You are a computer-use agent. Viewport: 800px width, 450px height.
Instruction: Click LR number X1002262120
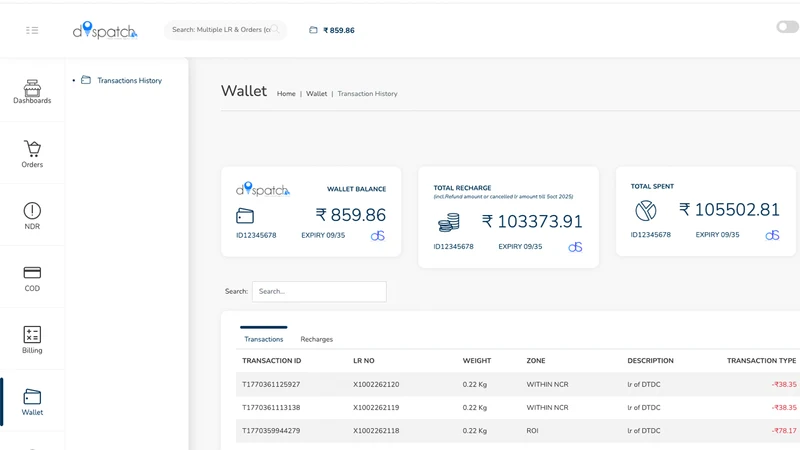click(376, 384)
